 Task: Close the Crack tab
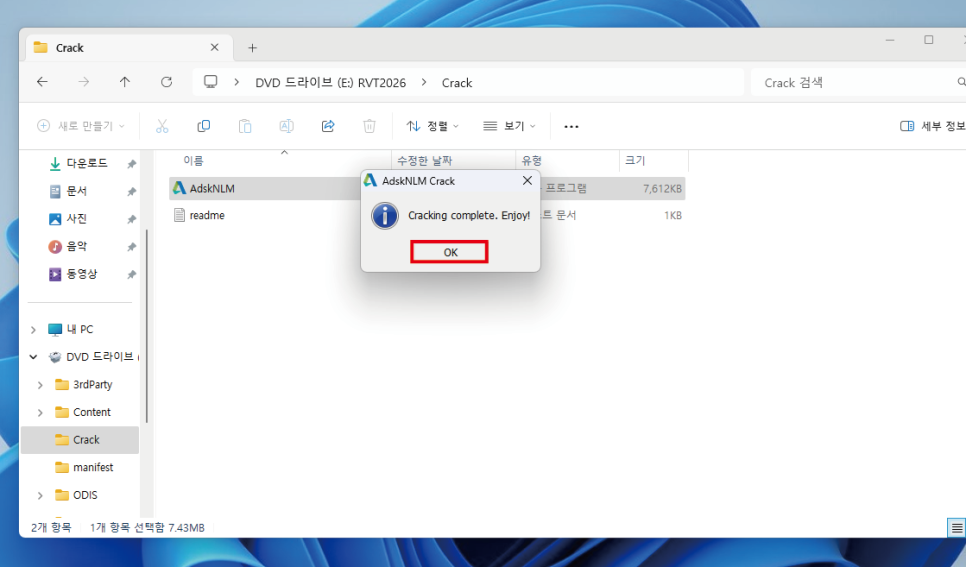214,47
